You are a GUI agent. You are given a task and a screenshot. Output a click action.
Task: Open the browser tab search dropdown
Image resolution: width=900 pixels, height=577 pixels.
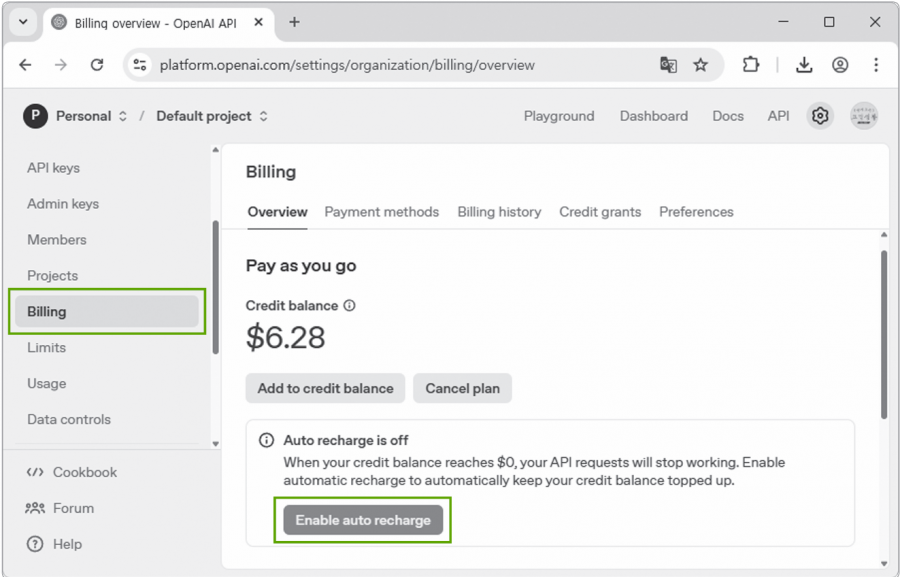pyautogui.click(x=23, y=22)
